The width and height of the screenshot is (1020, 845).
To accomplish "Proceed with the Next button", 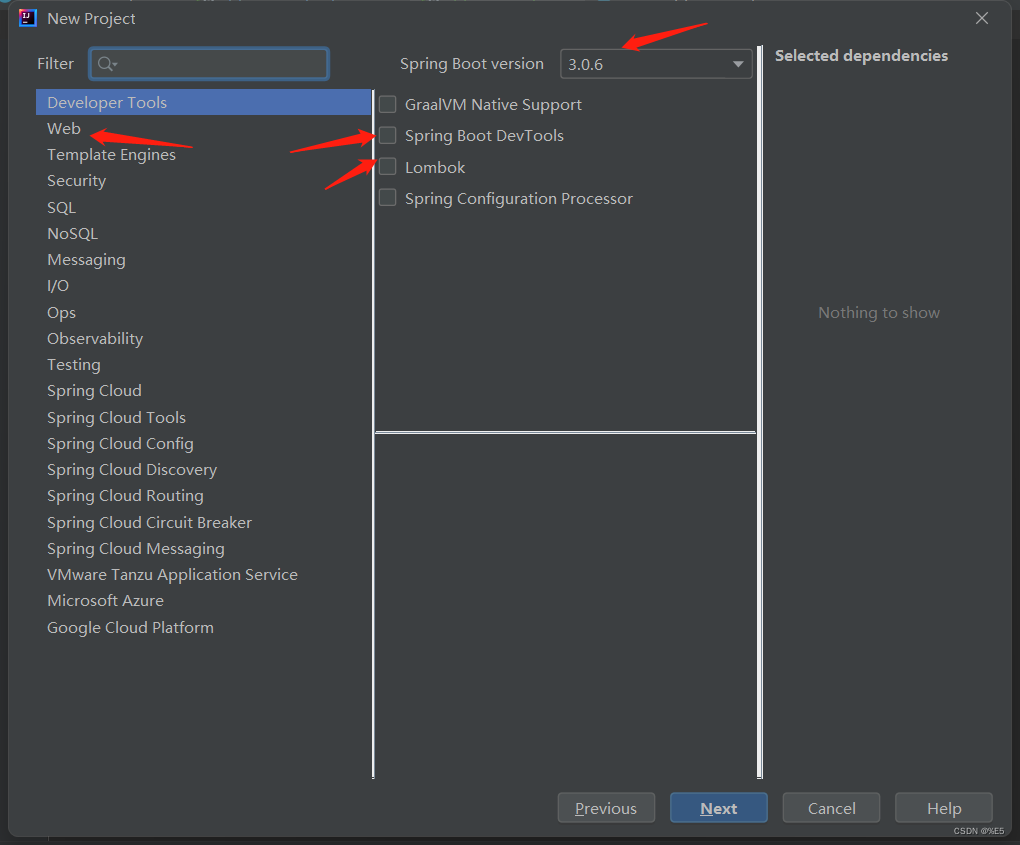I will 719,808.
